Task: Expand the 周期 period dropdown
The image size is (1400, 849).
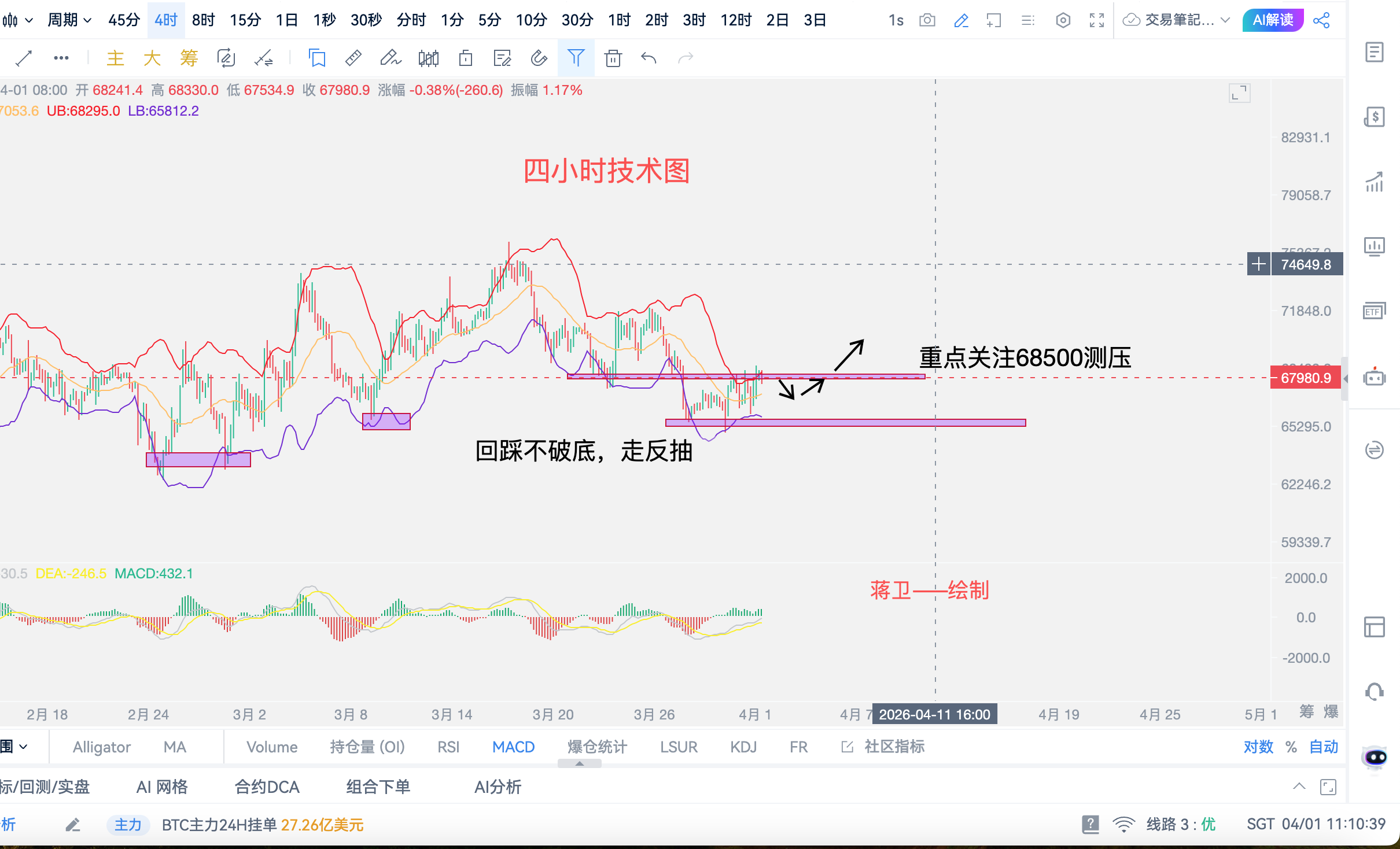Action: point(69,21)
